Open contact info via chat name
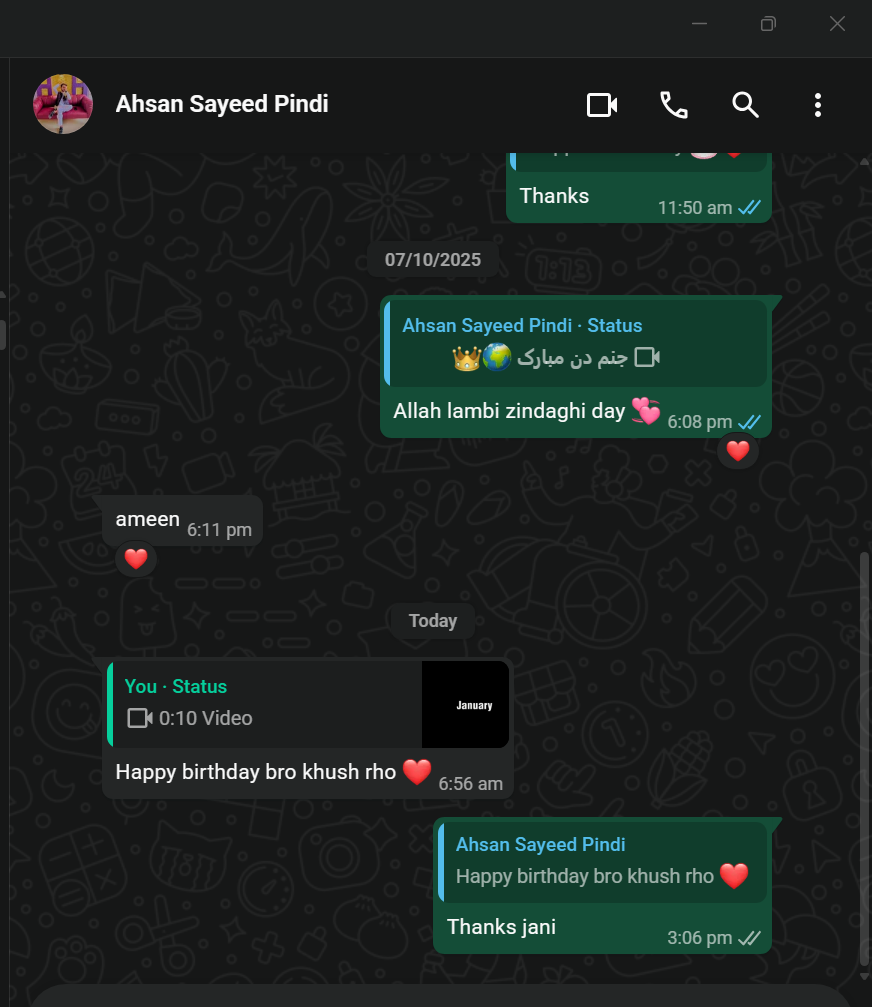The image size is (872, 1007). [222, 104]
